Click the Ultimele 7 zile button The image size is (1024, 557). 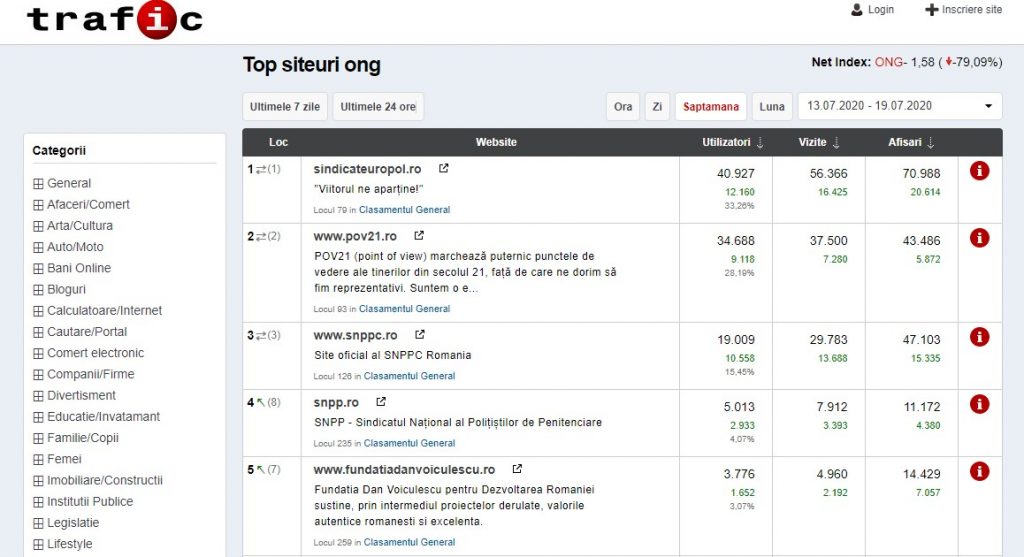(x=285, y=106)
